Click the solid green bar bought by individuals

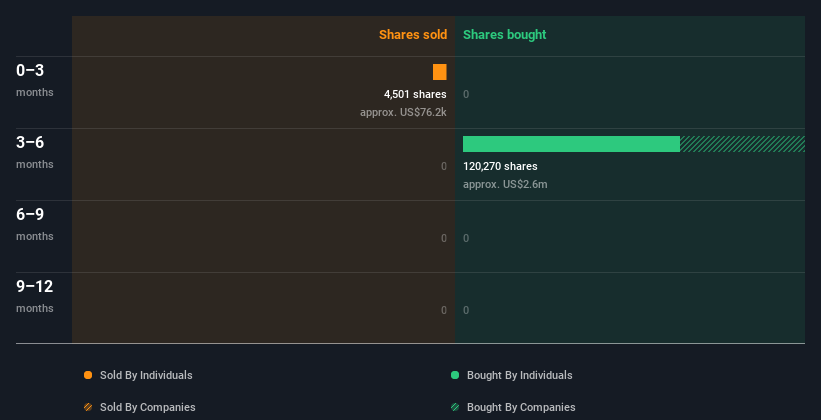click(x=571, y=144)
